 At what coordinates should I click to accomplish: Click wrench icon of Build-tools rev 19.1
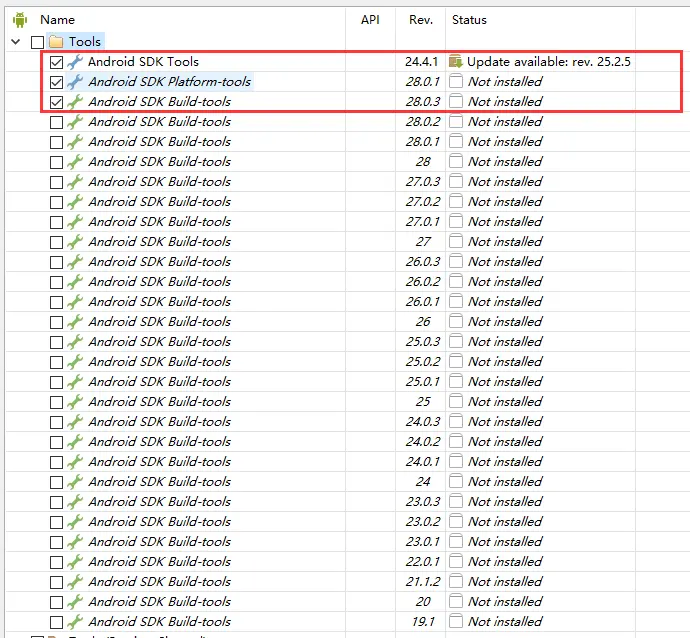click(x=75, y=622)
